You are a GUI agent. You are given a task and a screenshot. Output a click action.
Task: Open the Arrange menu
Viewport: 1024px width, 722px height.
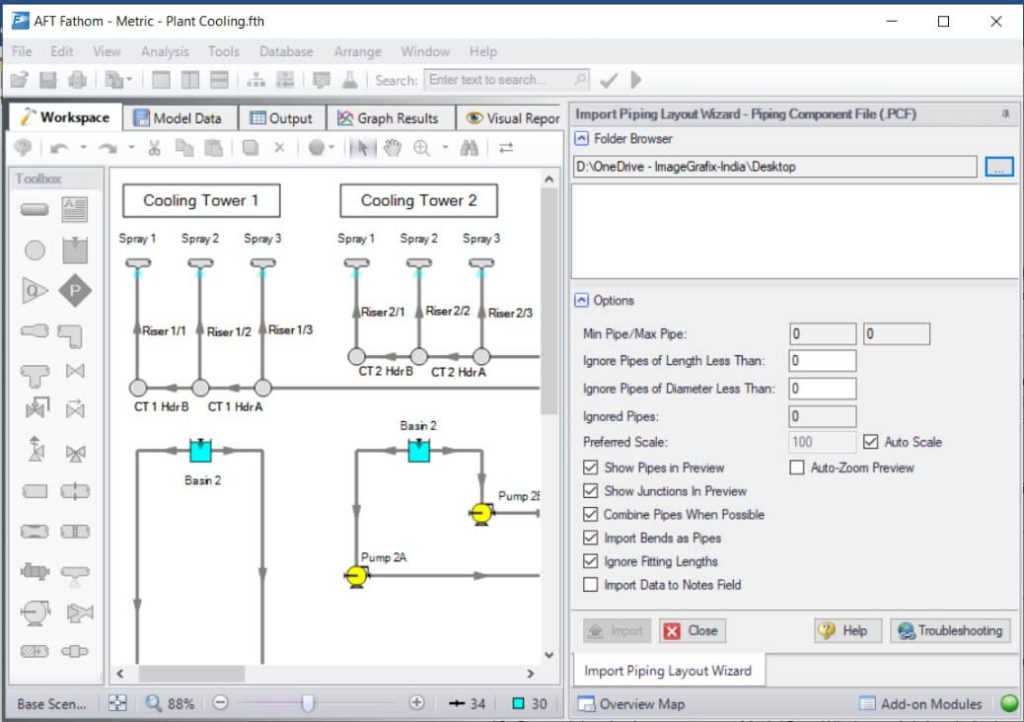(357, 52)
